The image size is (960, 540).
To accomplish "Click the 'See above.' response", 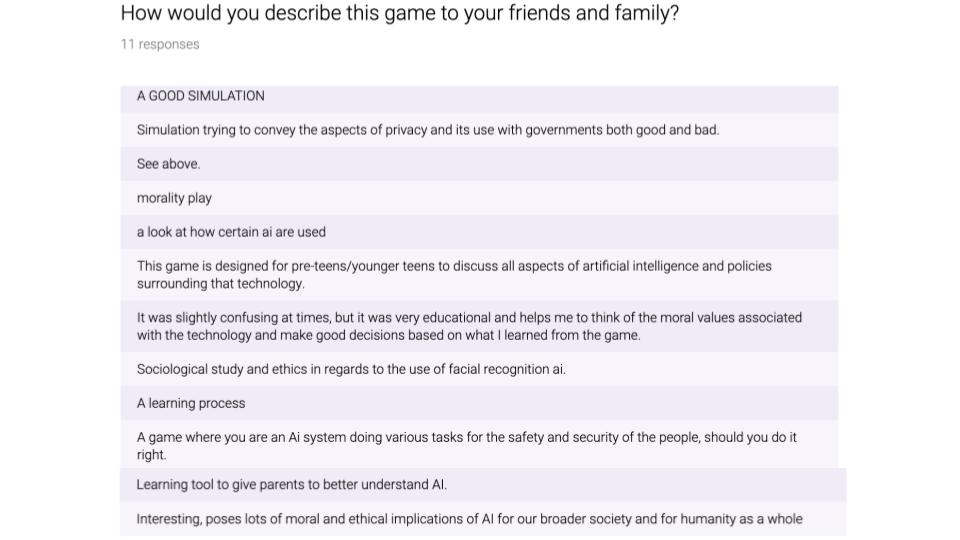I will [479, 164].
